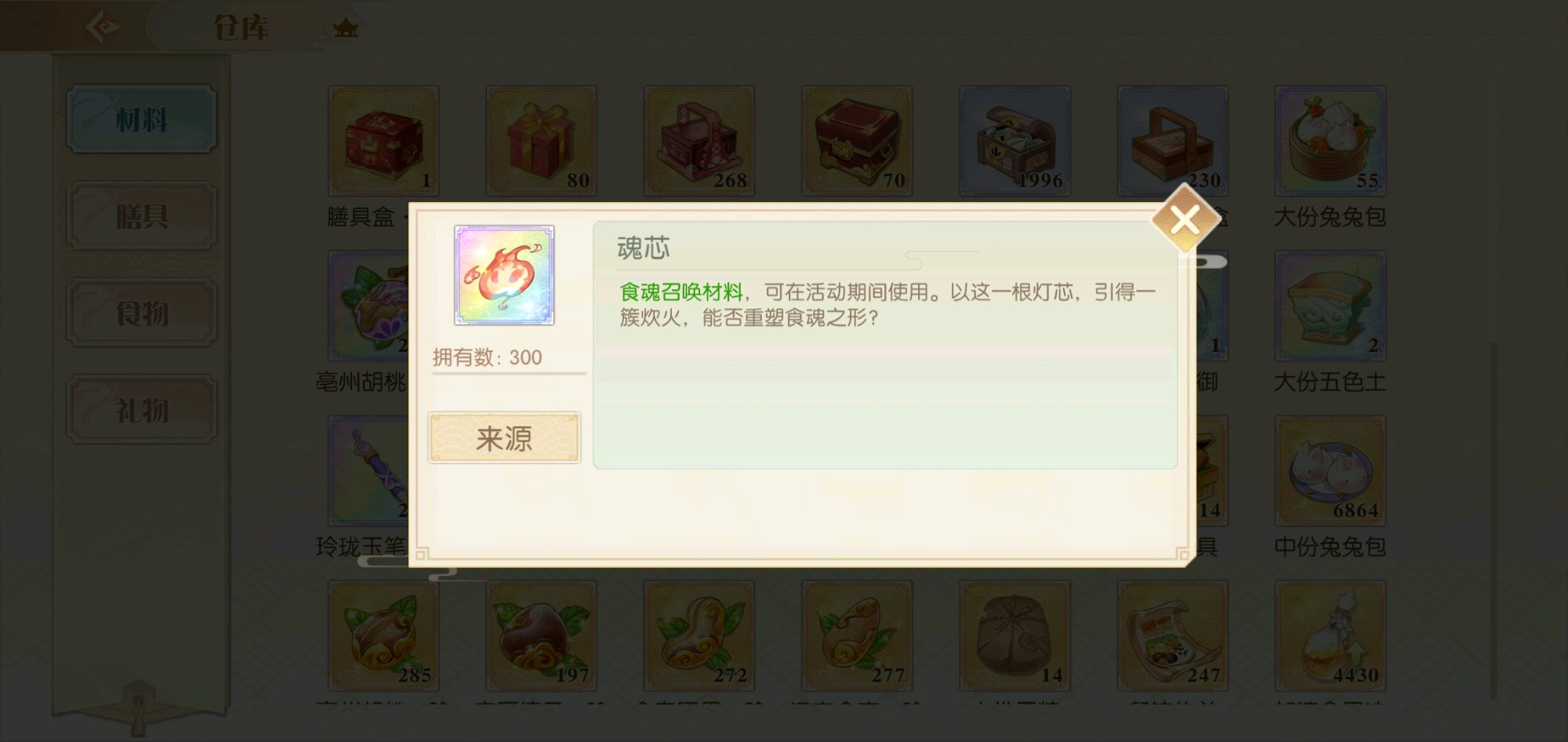Open the 礼物 gifts tab

tap(142, 409)
